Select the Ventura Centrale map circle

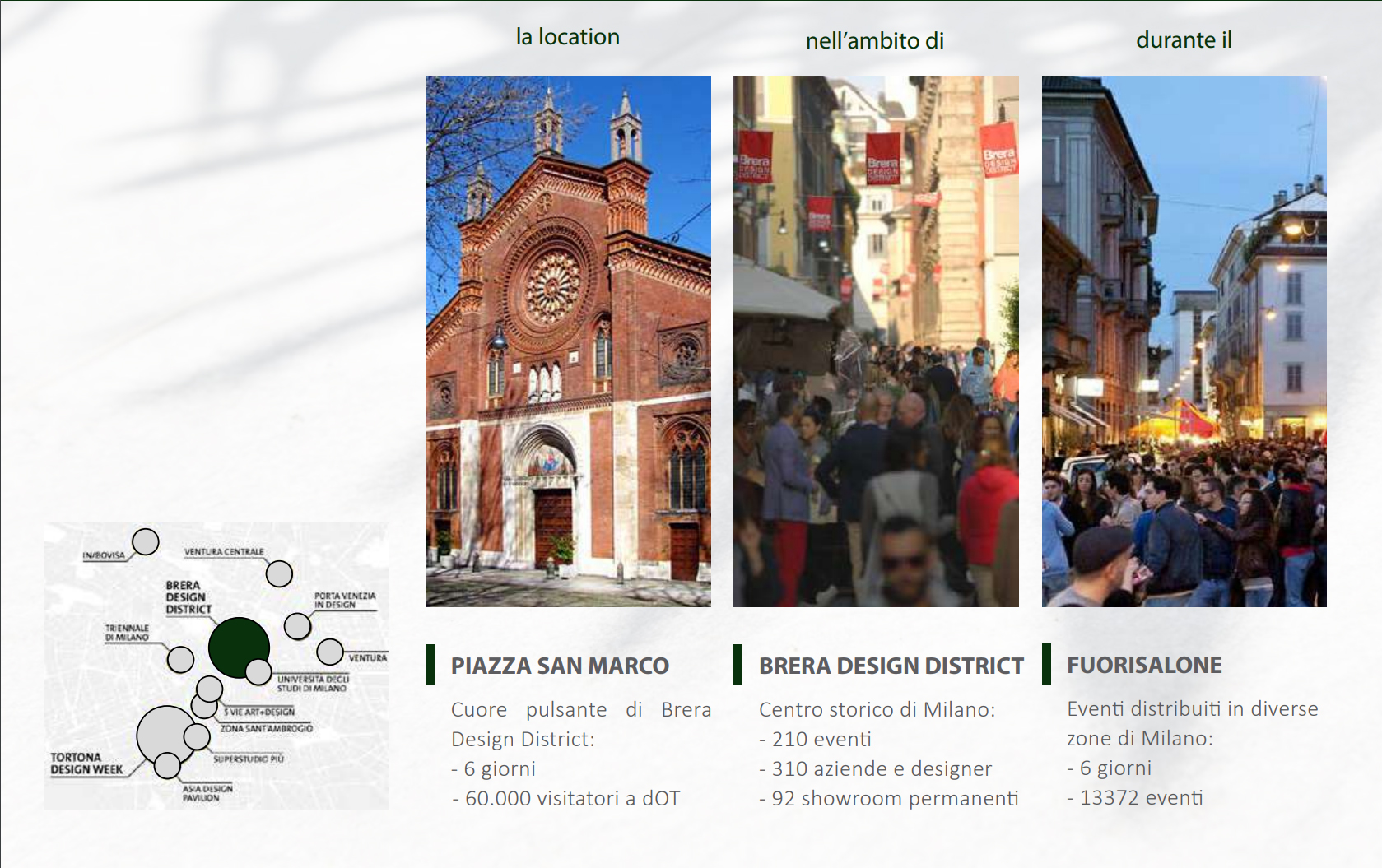[279, 573]
